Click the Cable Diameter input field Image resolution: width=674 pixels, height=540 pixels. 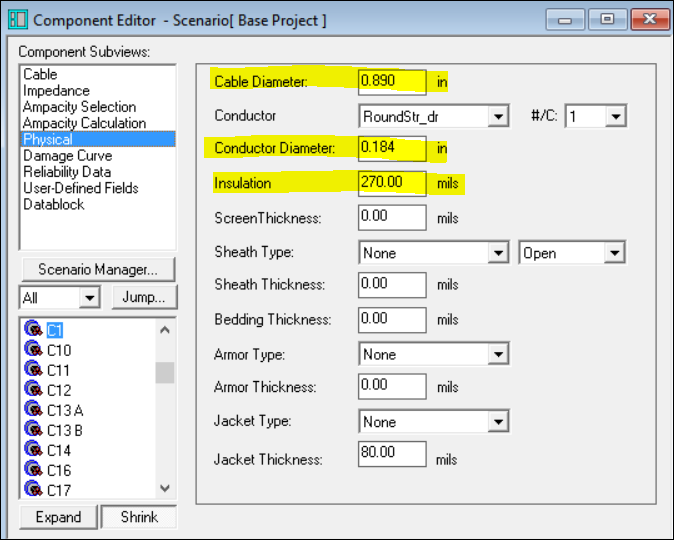pos(392,82)
